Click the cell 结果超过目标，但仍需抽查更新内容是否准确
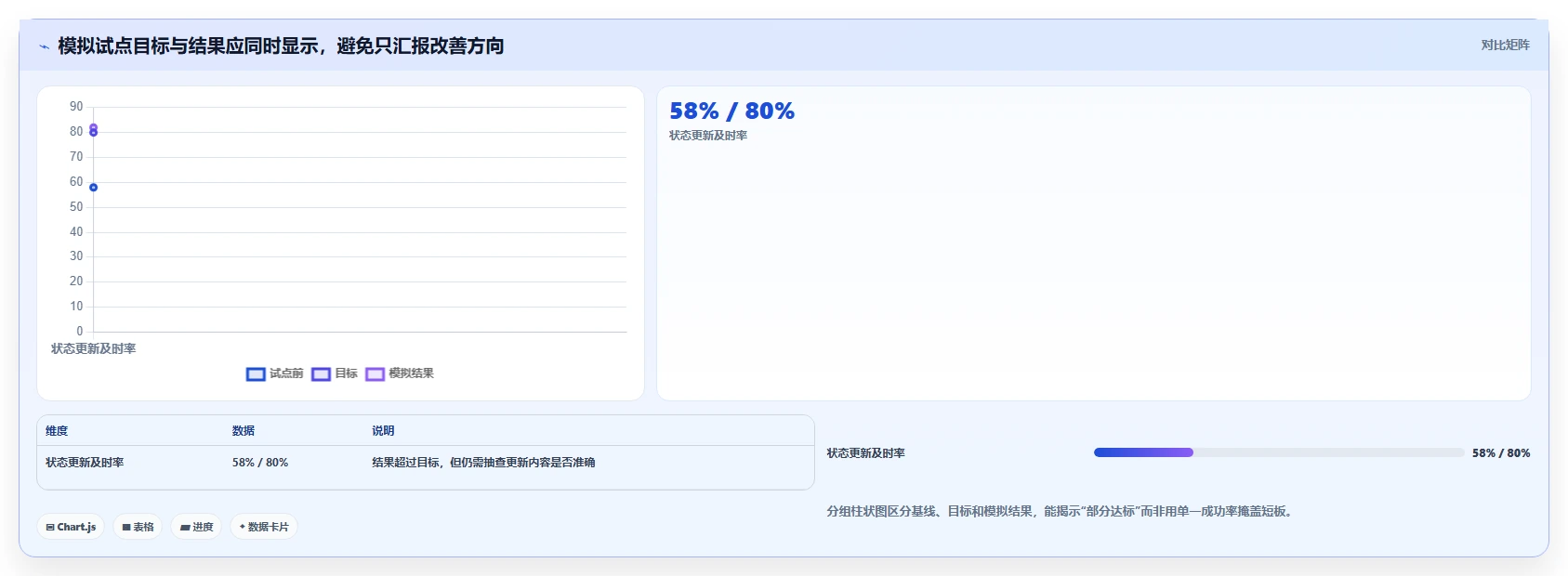The image size is (1568, 576). (x=483, y=463)
